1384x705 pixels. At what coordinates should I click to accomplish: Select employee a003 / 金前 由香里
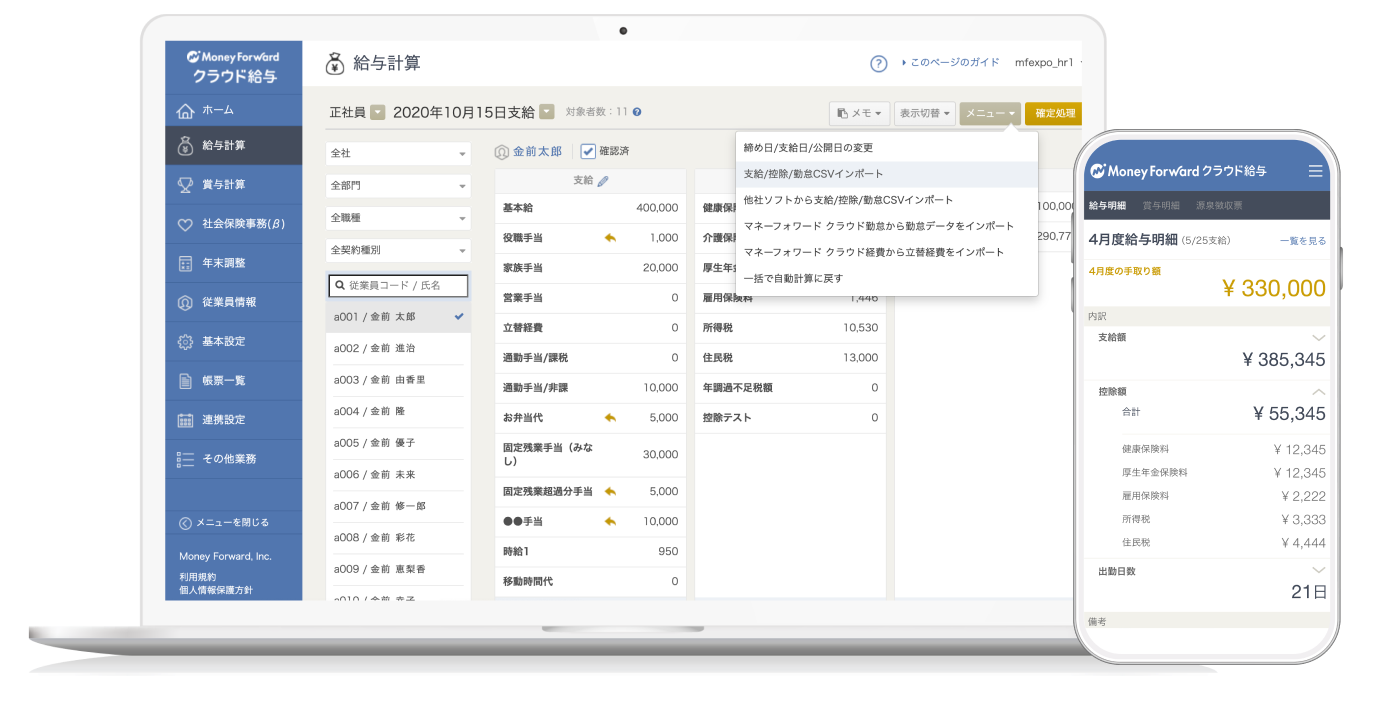pyautogui.click(x=398, y=380)
